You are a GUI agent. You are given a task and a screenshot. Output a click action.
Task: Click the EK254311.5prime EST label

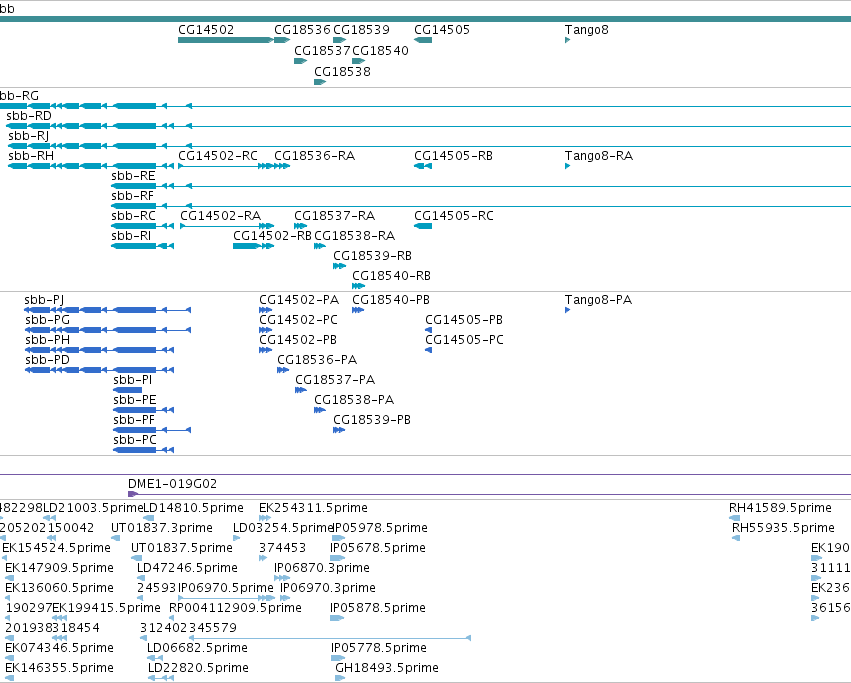pos(314,508)
